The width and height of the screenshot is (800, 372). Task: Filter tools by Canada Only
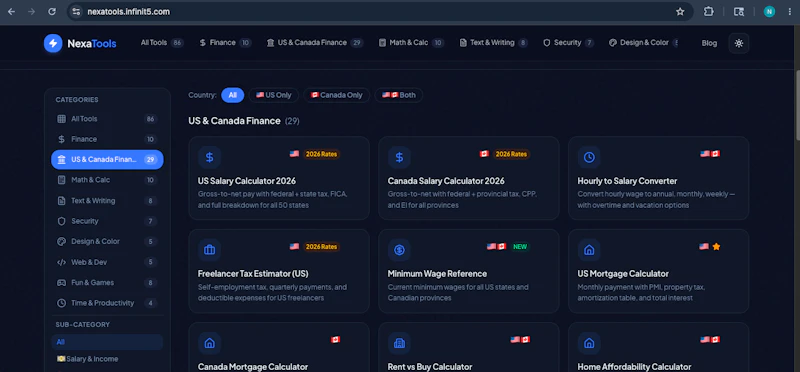pyautogui.click(x=337, y=95)
